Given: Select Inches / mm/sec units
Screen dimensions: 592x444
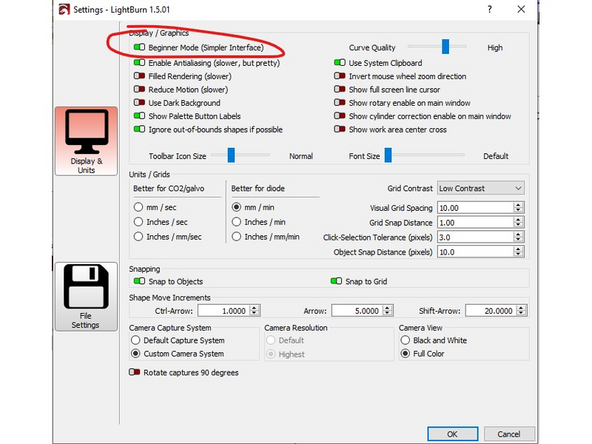Looking at the screenshot, I should coord(138,236).
